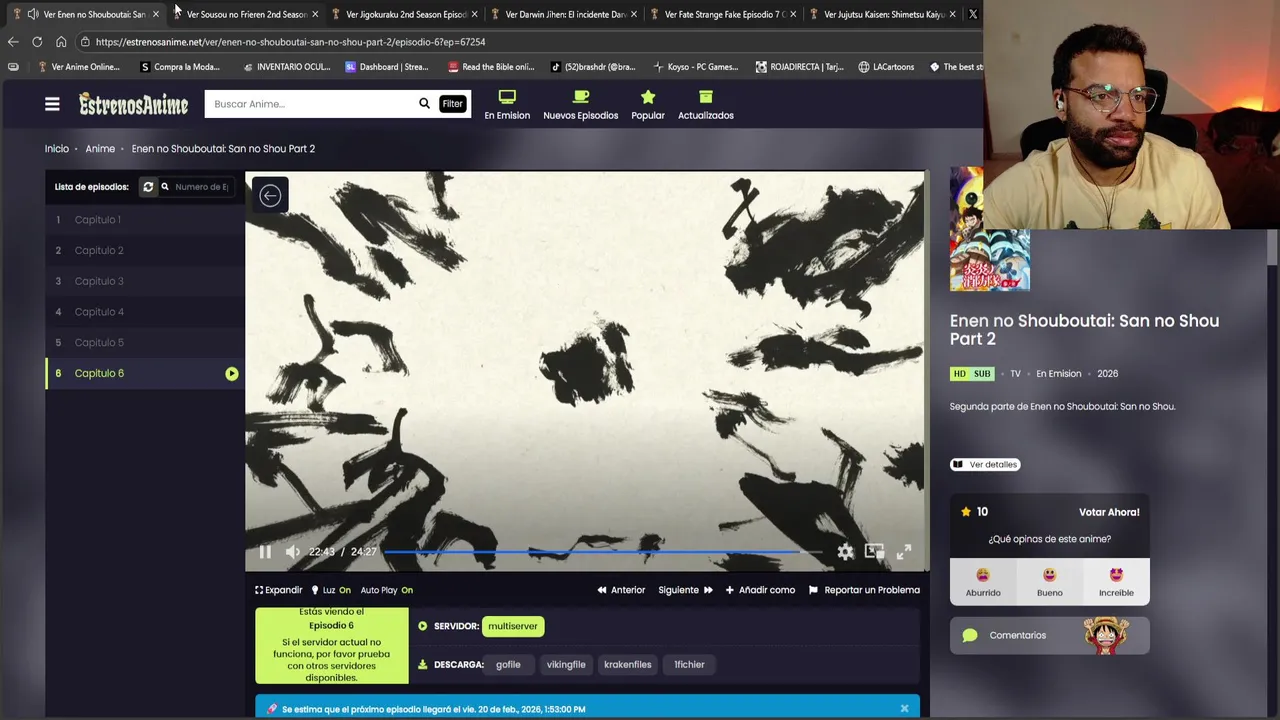Select Capitulo 3 in episode list
Viewport: 1280px width, 720px height.
coord(145,281)
